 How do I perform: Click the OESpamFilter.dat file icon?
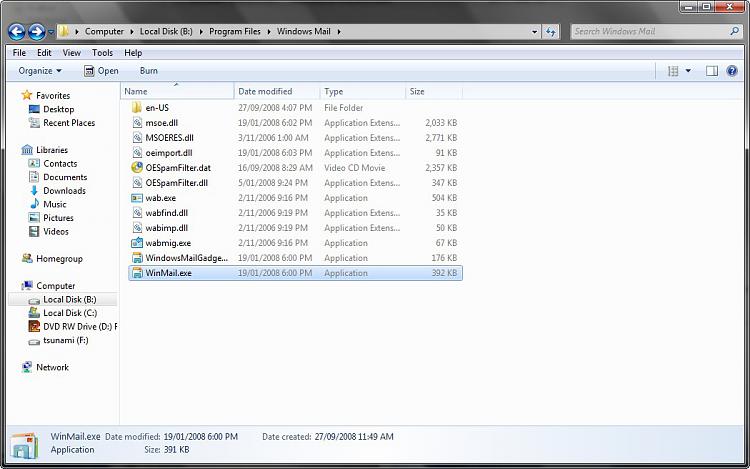(x=137, y=168)
